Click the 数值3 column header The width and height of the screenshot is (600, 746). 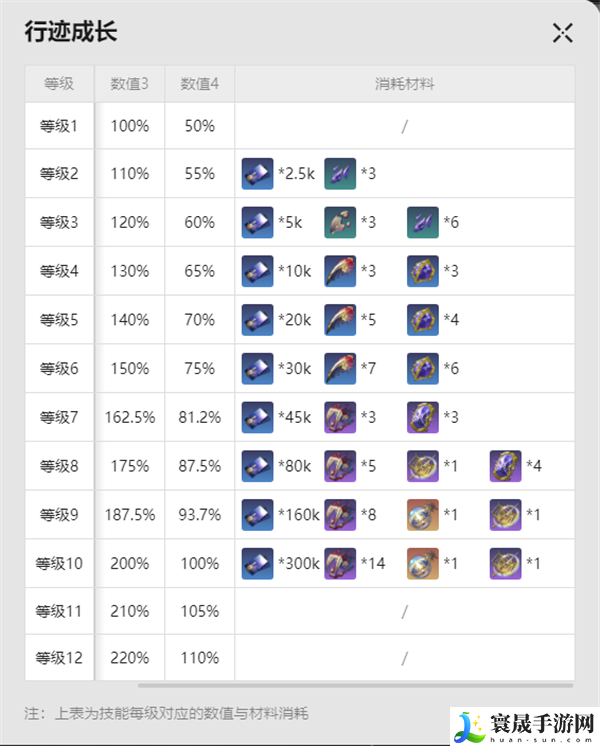(129, 84)
